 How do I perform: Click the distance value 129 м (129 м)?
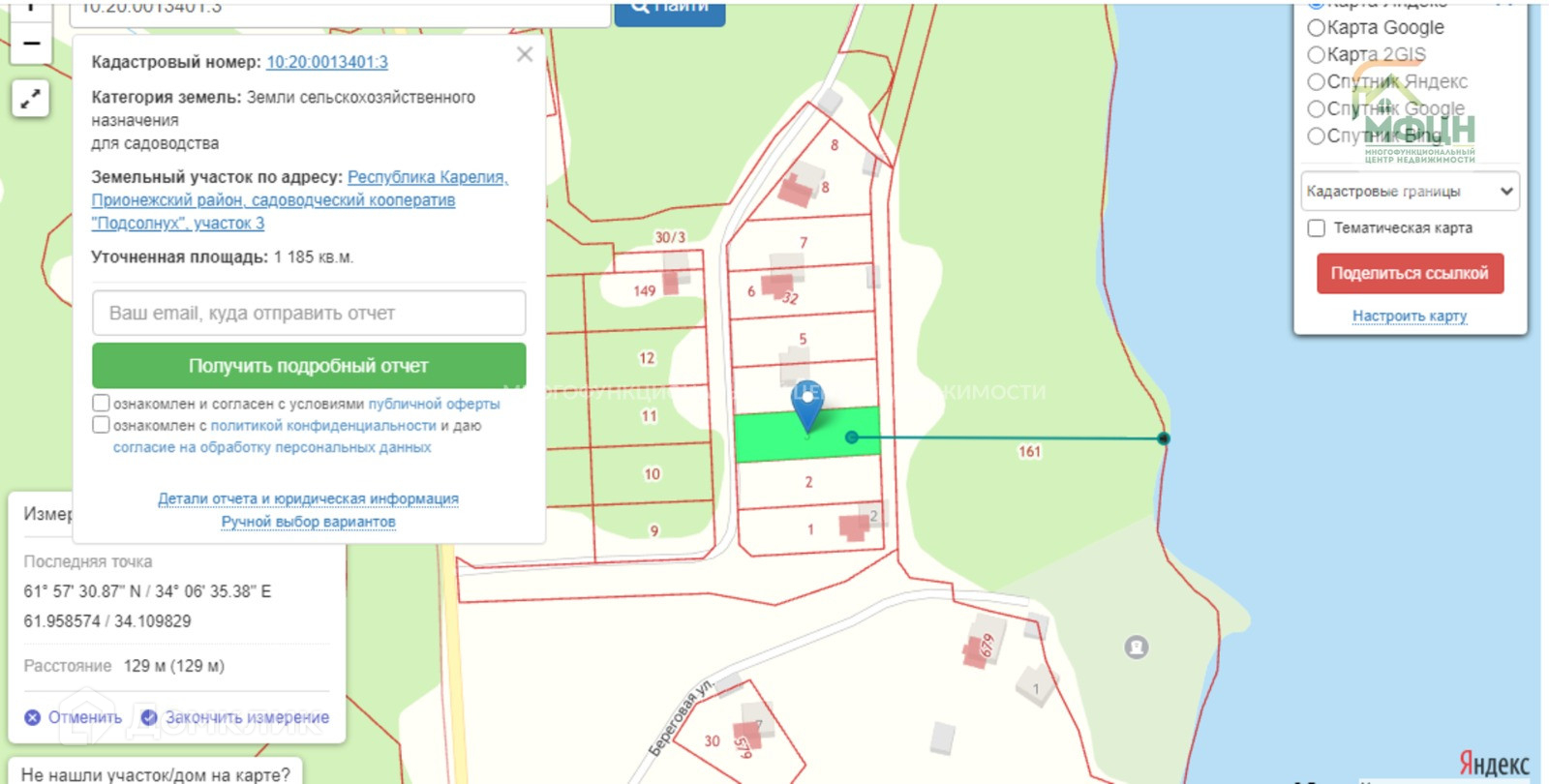[174, 666]
